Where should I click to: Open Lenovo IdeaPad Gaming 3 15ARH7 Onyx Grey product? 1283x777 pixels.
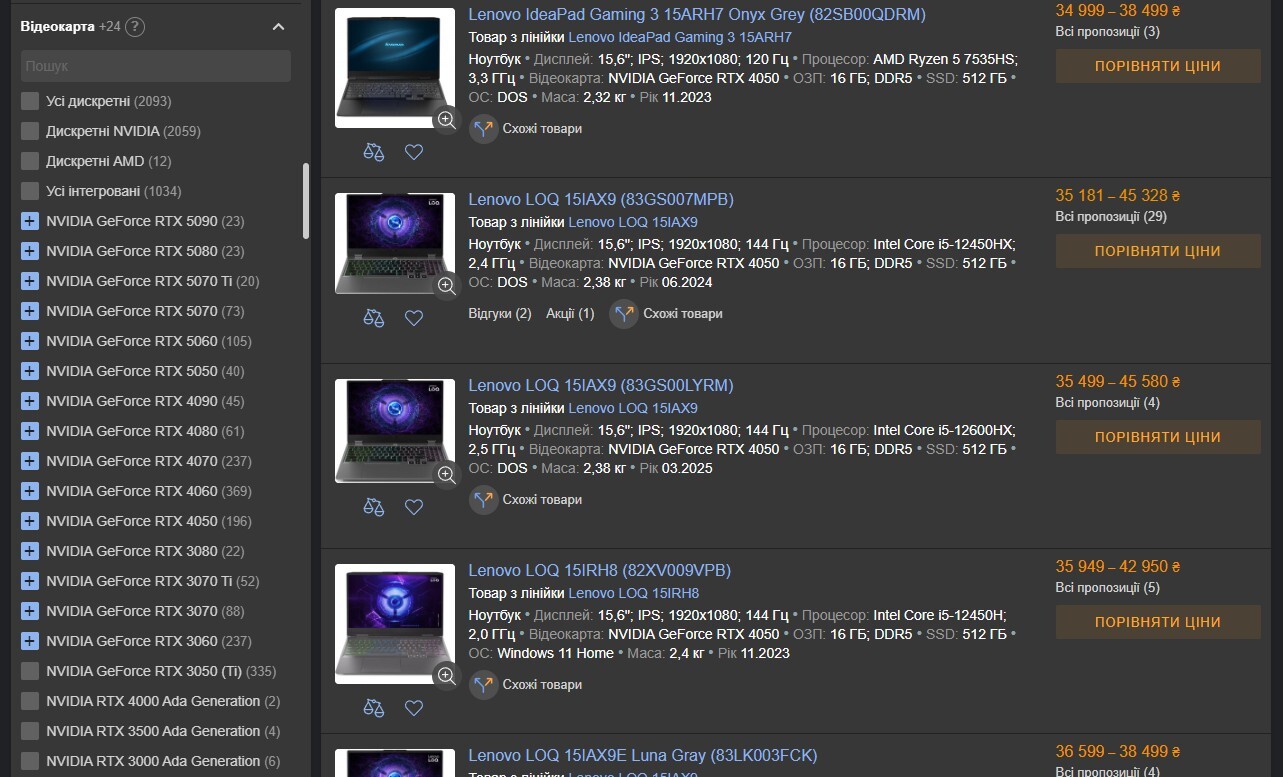pyautogui.click(x=697, y=14)
